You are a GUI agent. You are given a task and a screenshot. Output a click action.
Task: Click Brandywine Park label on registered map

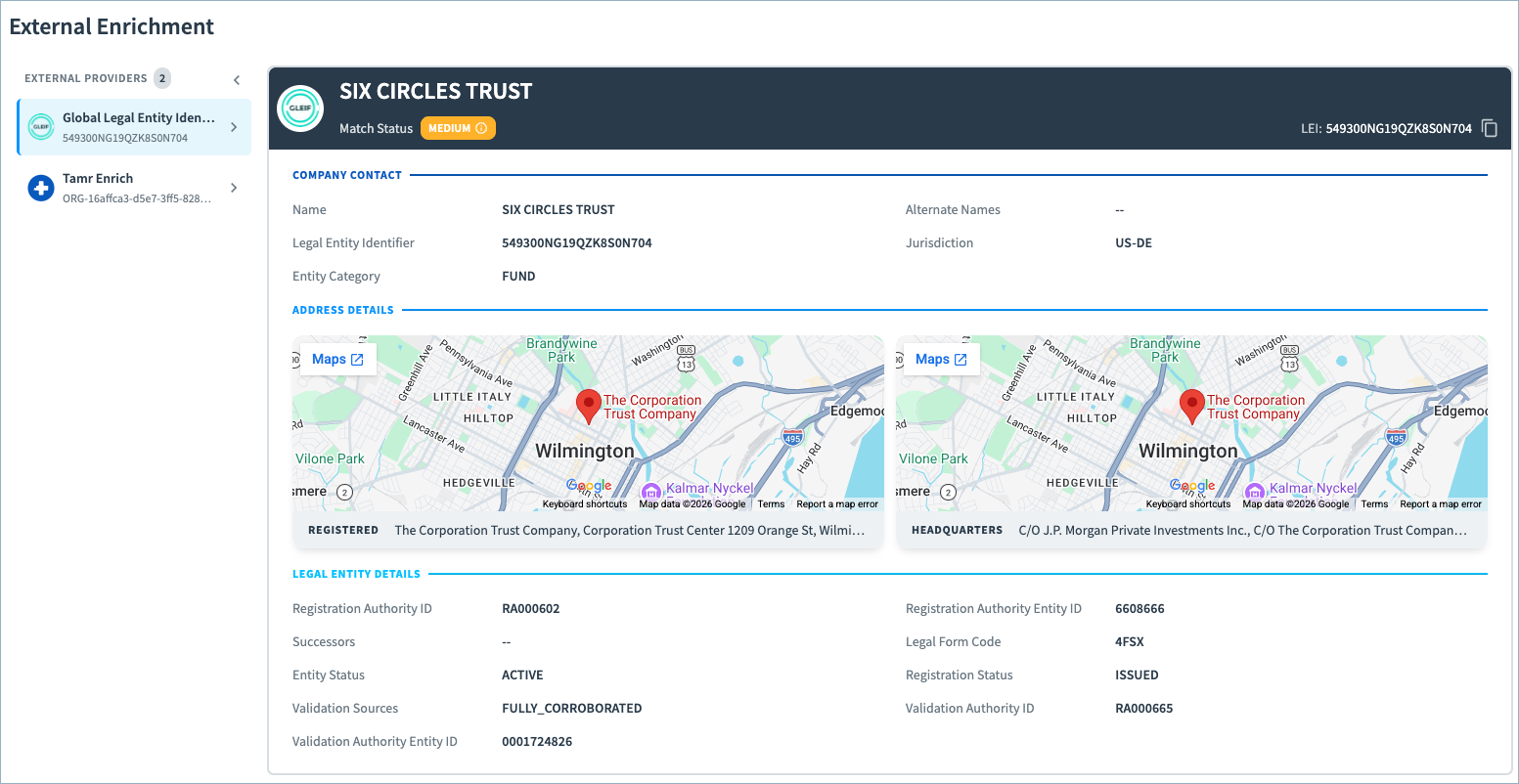[x=561, y=350]
